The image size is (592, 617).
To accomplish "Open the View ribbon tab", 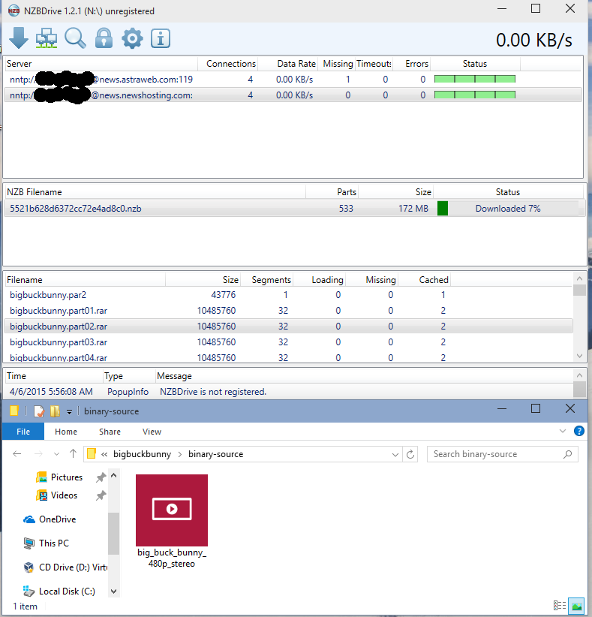I will point(152,432).
